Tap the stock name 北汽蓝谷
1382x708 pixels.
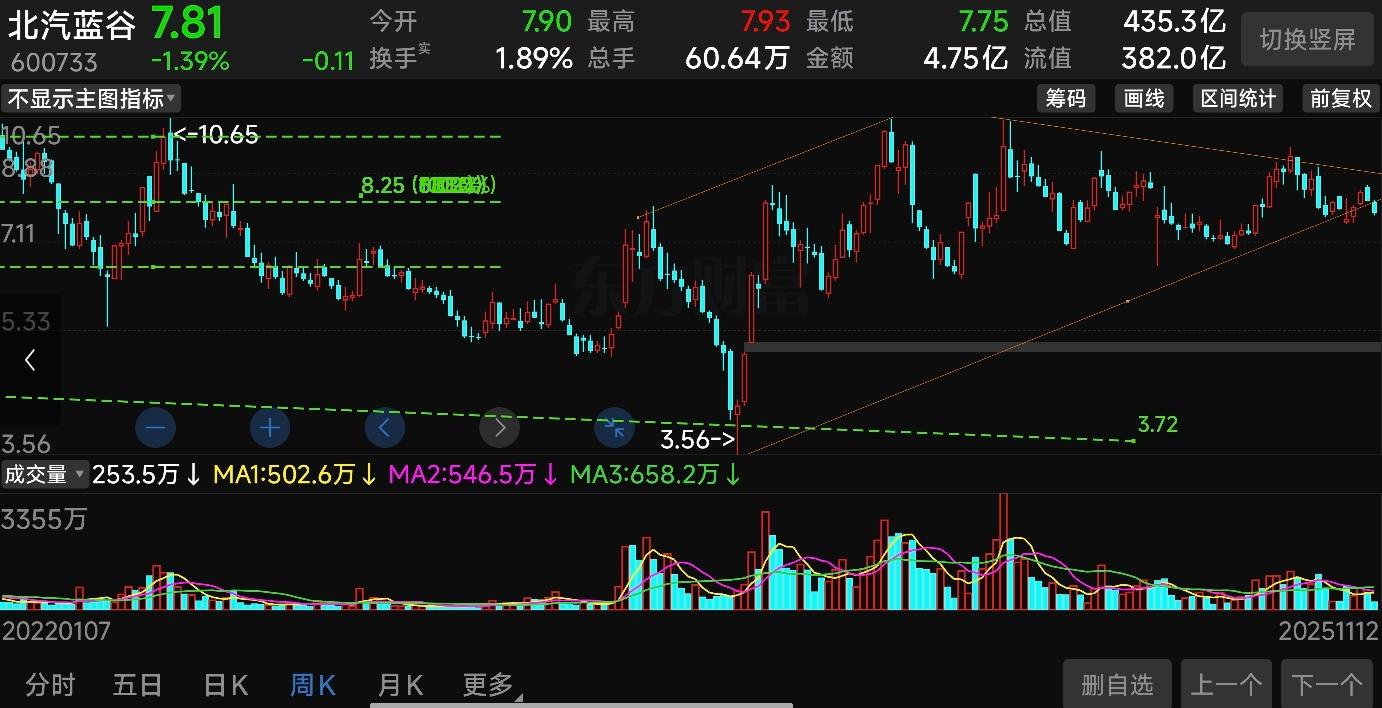71,24
